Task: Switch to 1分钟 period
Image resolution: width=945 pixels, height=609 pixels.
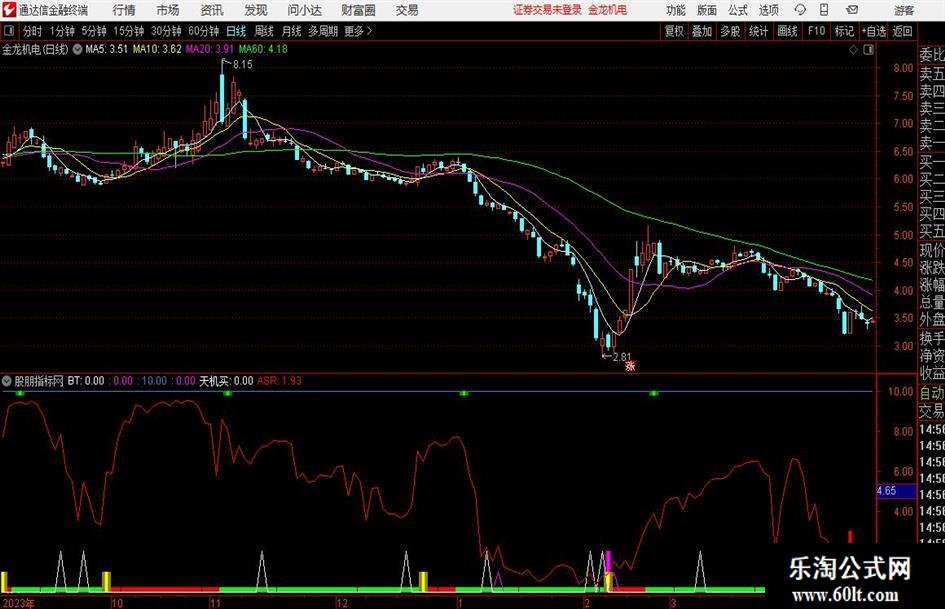Action: click(61, 31)
